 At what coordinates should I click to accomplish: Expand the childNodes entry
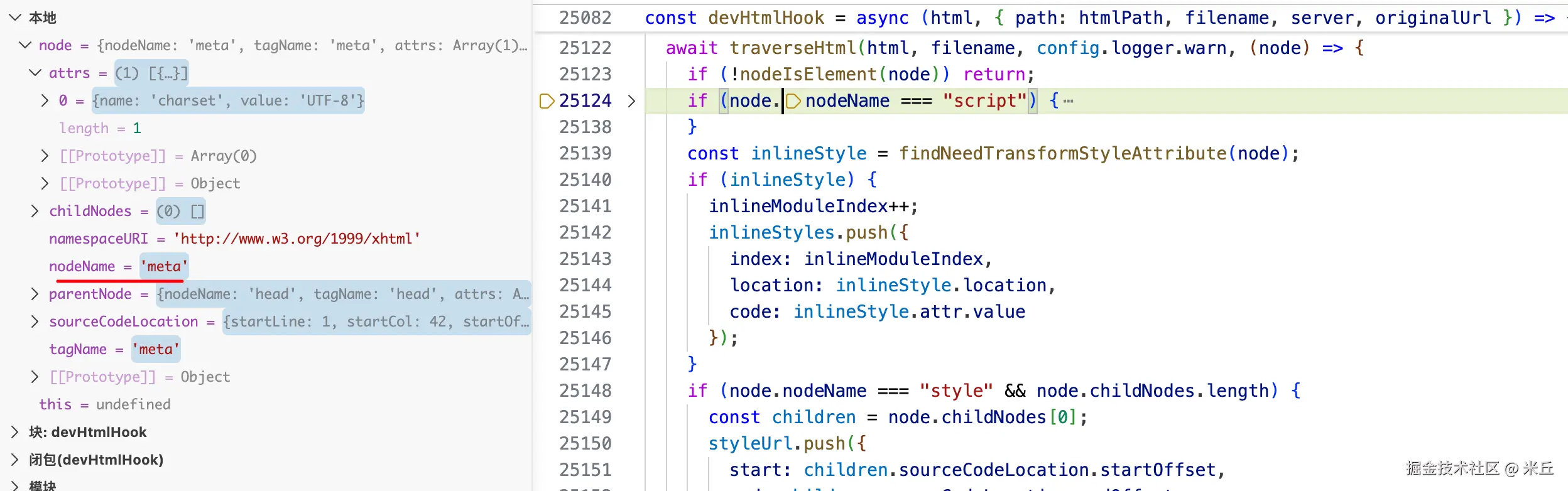[35, 211]
